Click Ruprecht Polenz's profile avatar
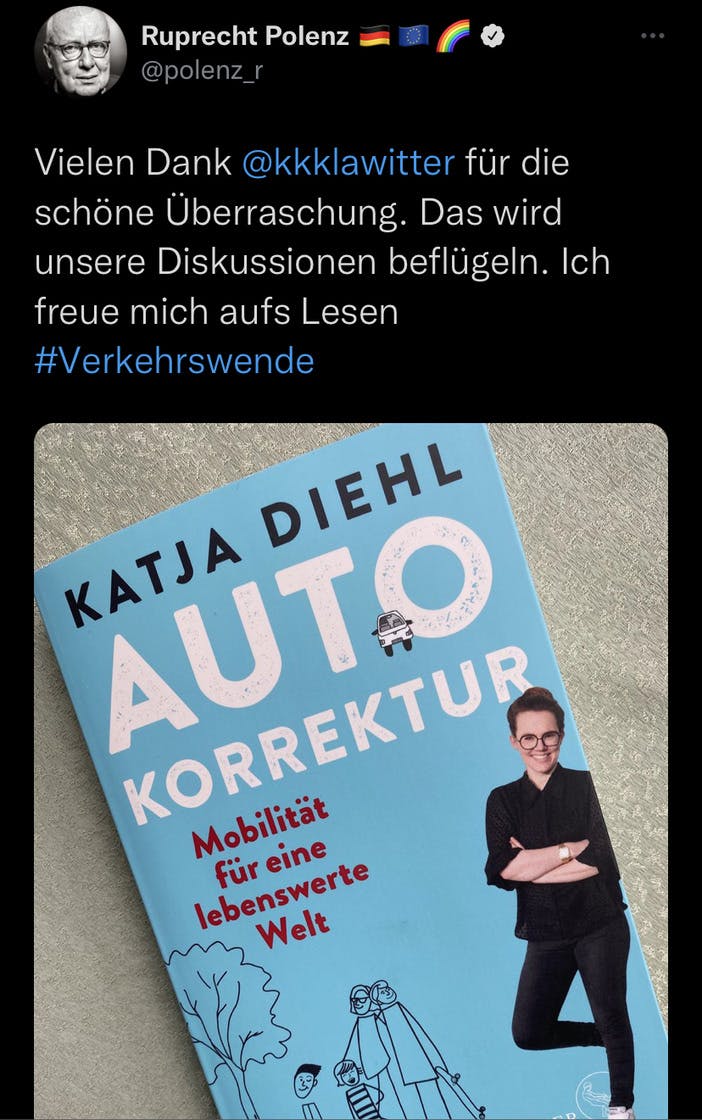 click(x=80, y=51)
